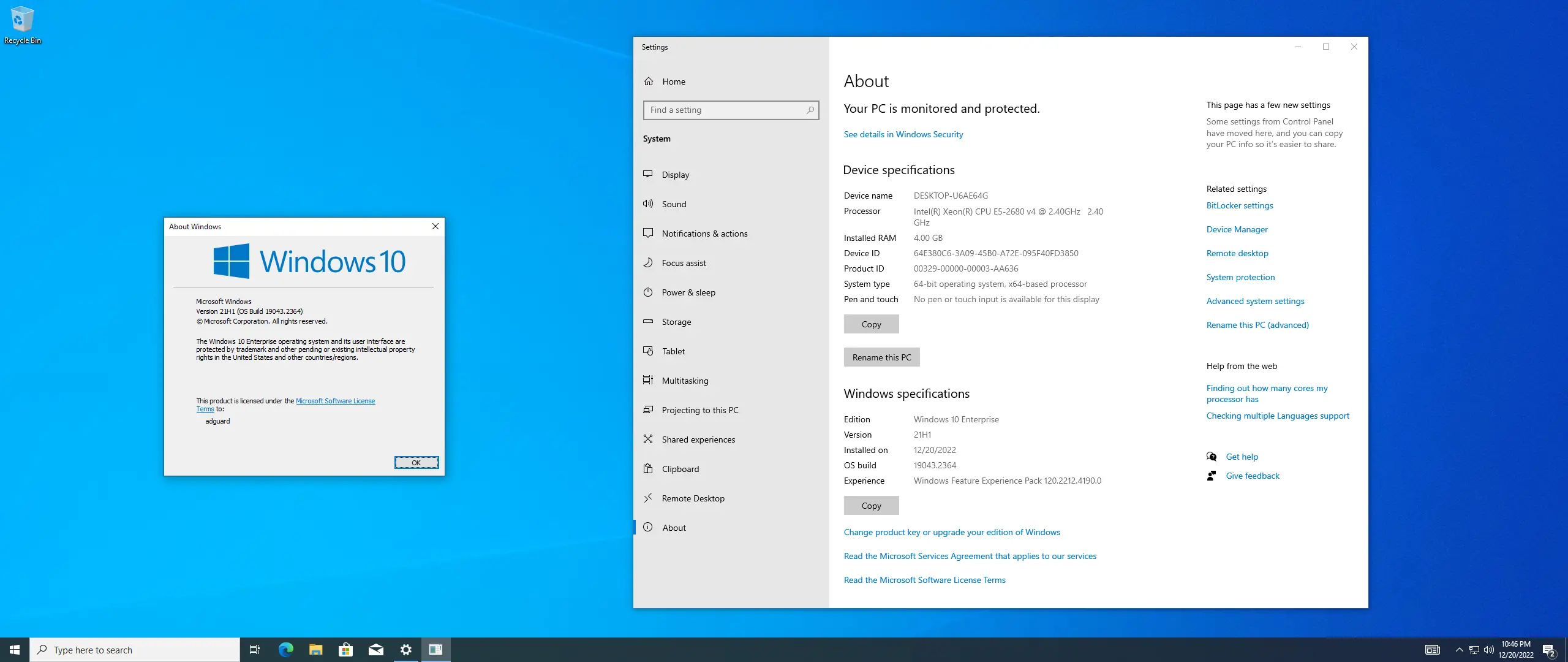Click Change product key or upgrade link
This screenshot has height=662, width=1568.
click(951, 532)
